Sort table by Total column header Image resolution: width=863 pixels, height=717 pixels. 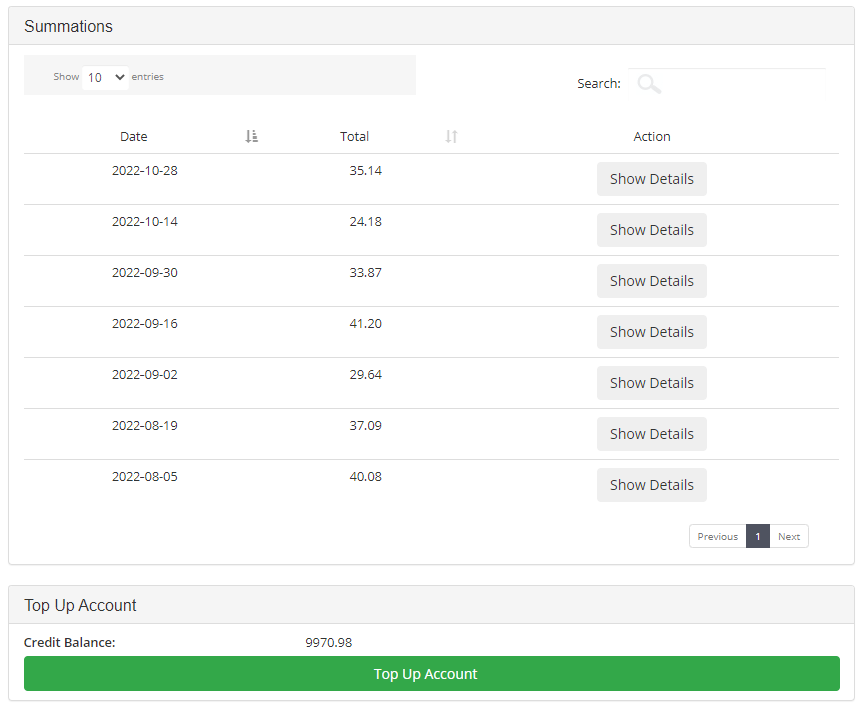(354, 136)
